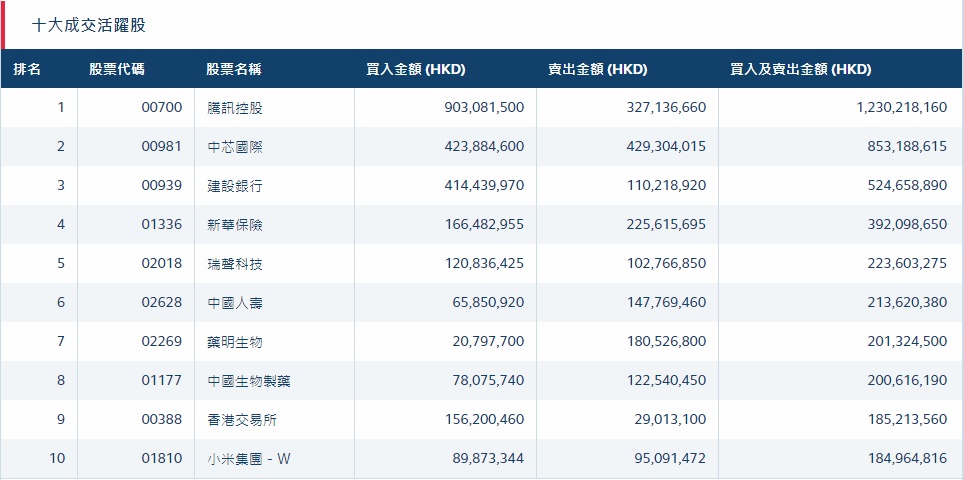
Task: Open the 中國人壽 stock row
Action: [x=235, y=303]
